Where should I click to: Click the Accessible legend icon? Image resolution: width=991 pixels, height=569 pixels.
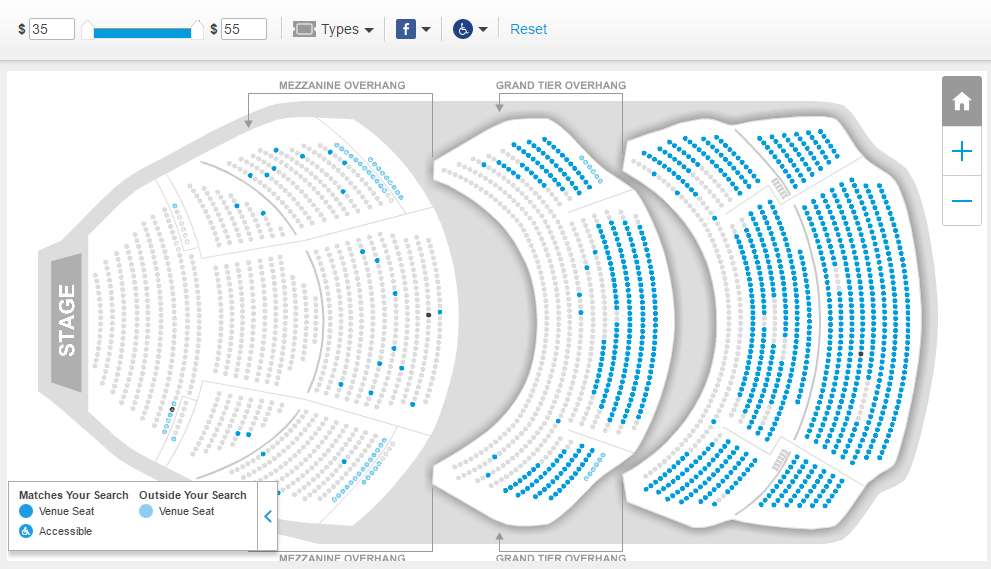click(26, 531)
